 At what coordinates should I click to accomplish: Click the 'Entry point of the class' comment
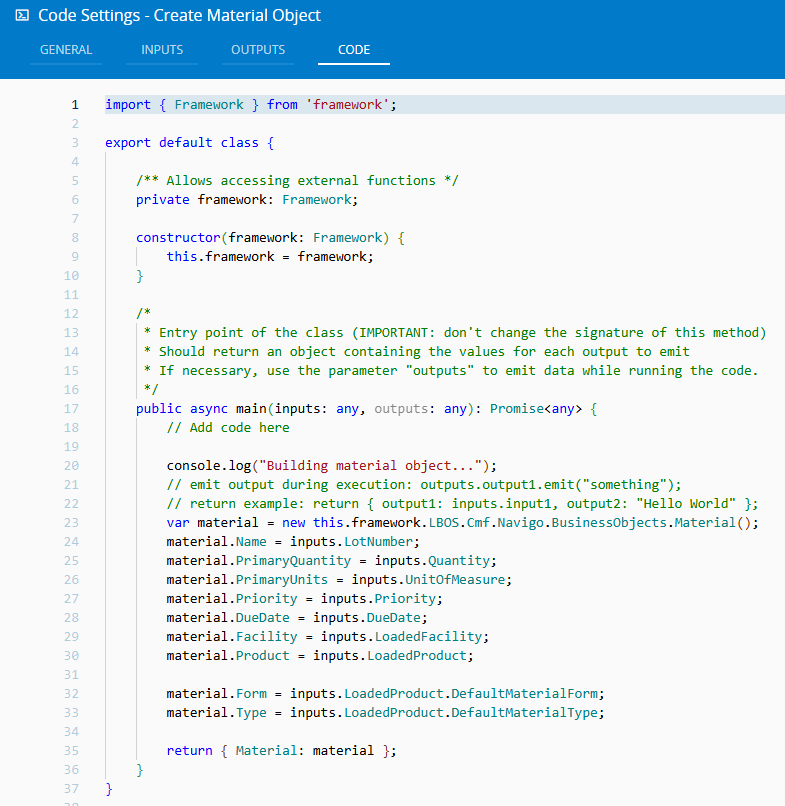(455, 333)
